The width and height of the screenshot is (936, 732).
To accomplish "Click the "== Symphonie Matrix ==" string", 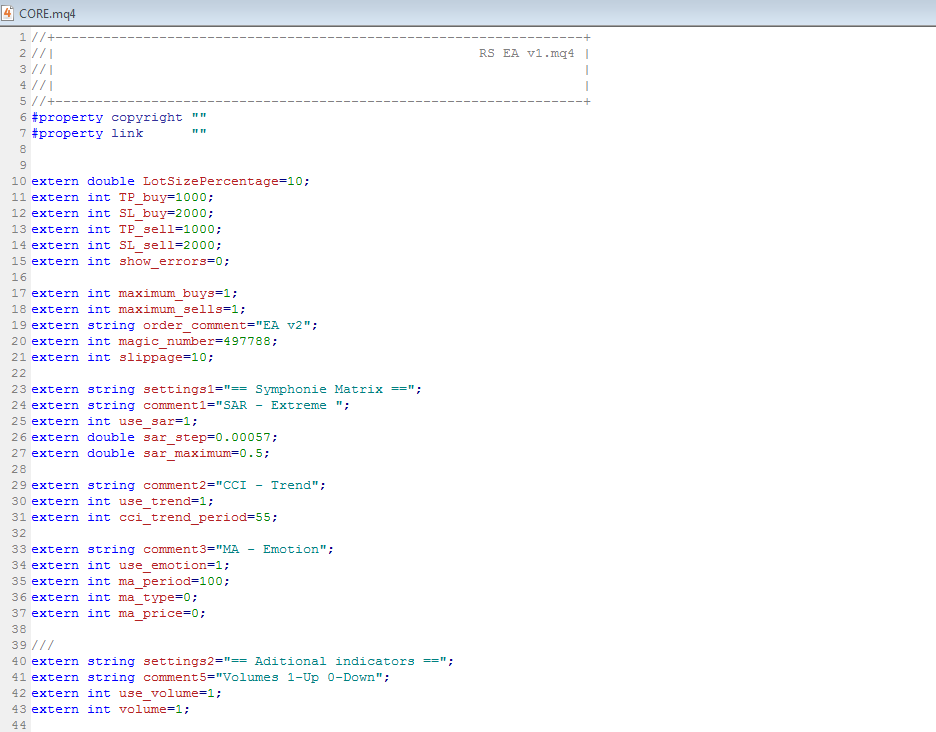I will (319, 389).
